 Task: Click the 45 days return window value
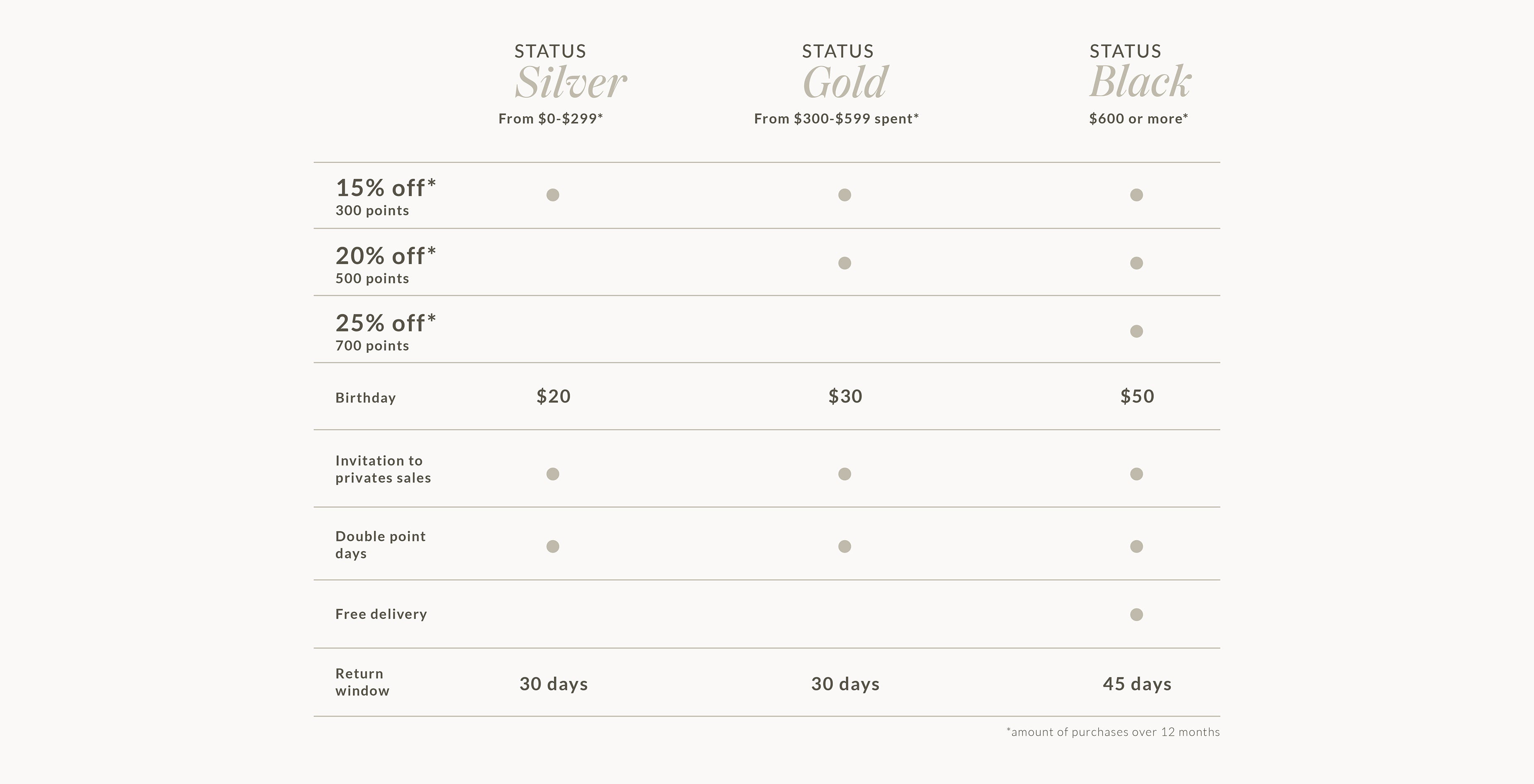(x=1137, y=684)
